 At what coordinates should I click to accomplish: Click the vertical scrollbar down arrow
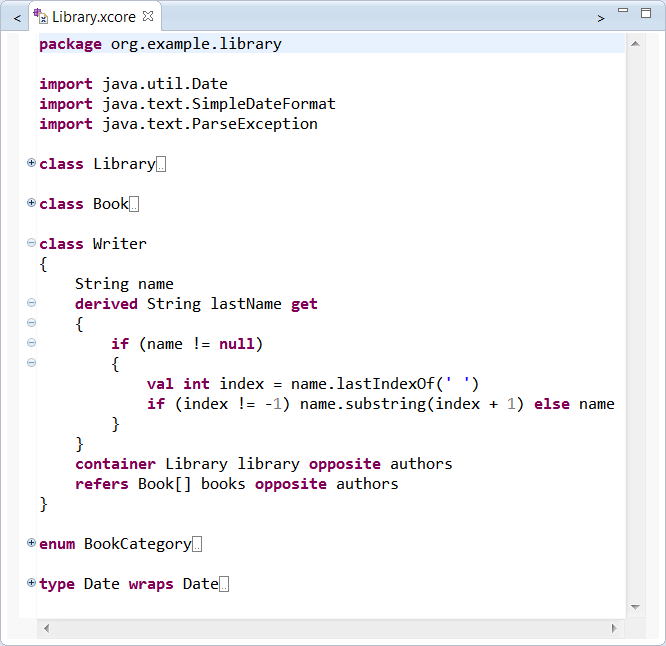click(x=635, y=607)
